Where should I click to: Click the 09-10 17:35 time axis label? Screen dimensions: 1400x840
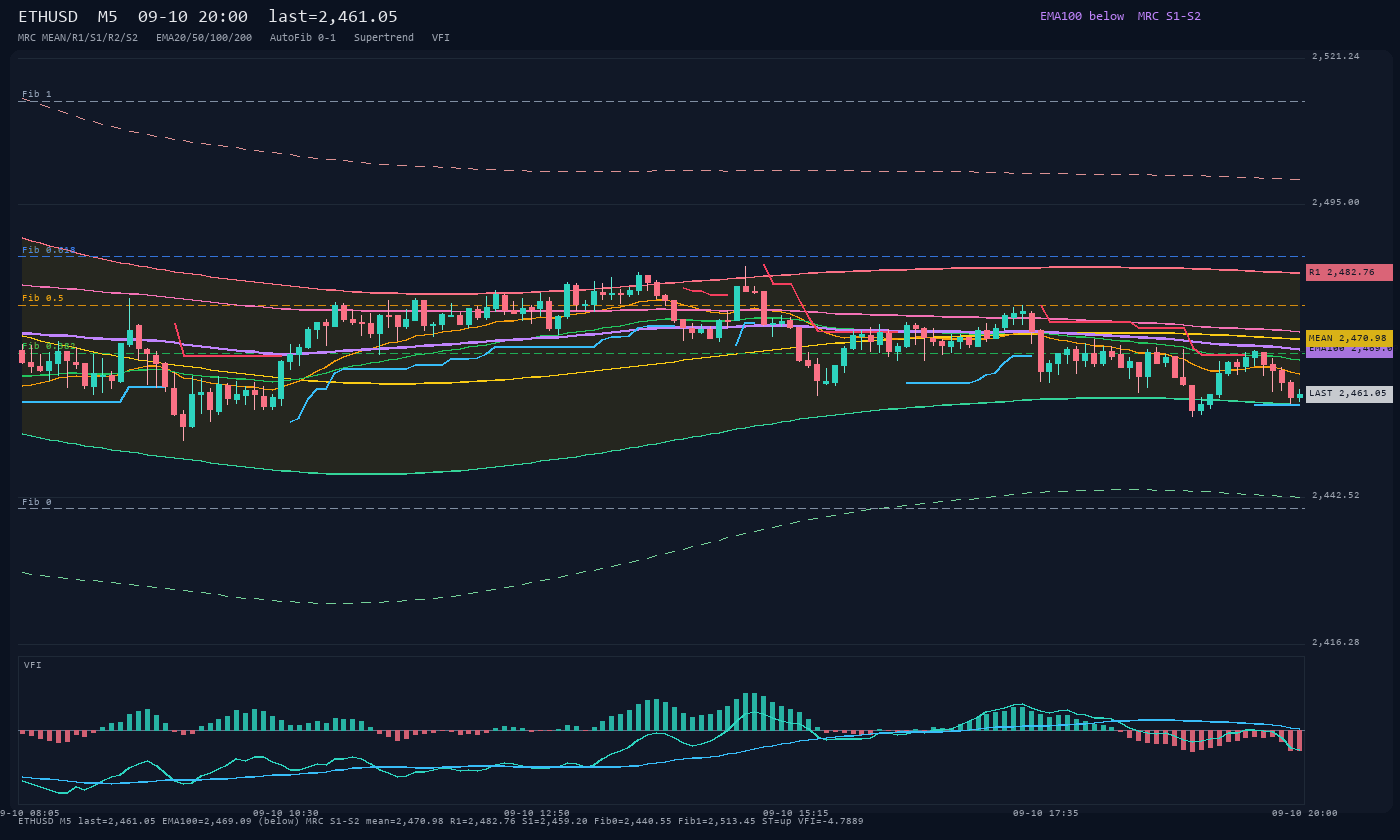coord(1046,813)
